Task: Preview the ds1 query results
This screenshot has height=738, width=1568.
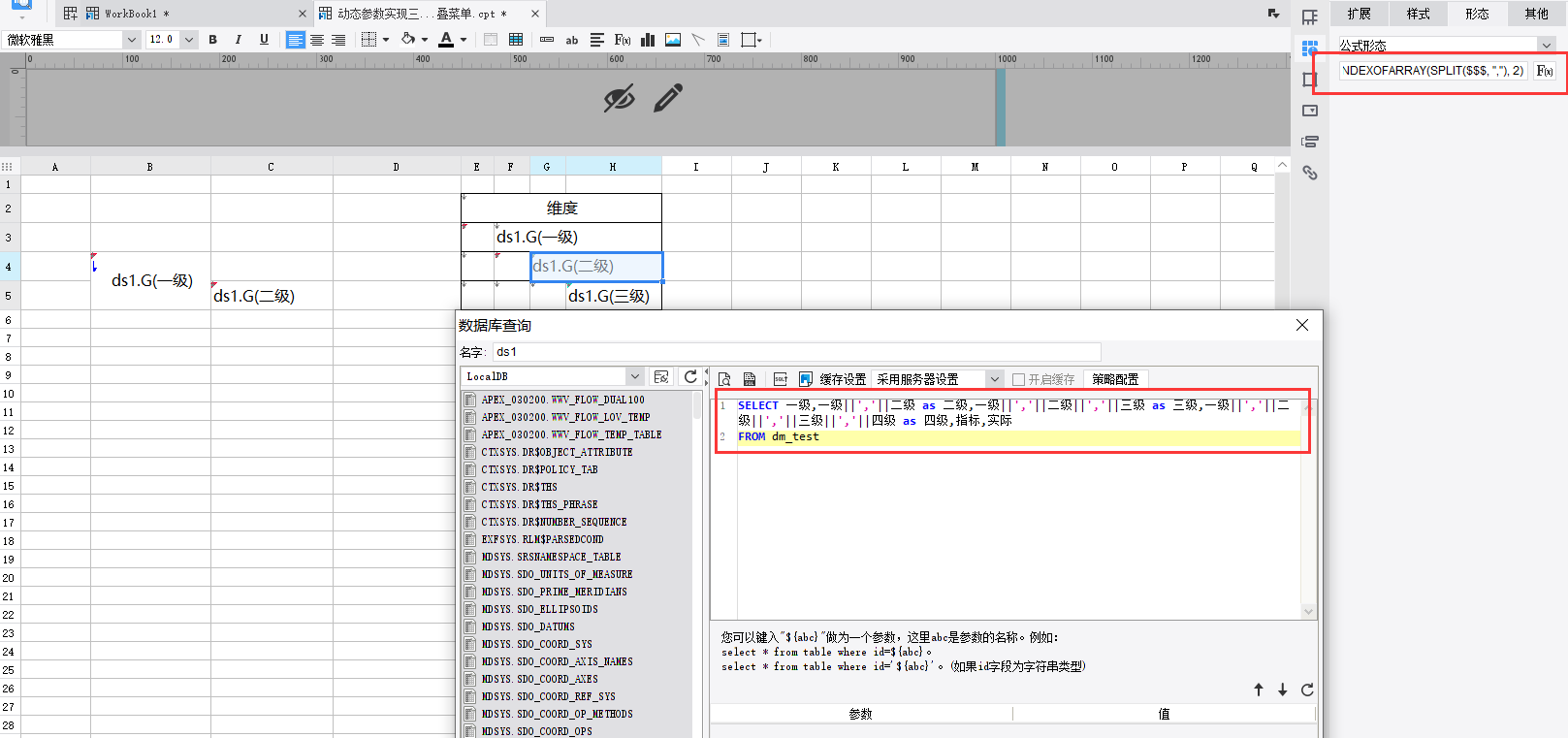Action: tap(724, 379)
